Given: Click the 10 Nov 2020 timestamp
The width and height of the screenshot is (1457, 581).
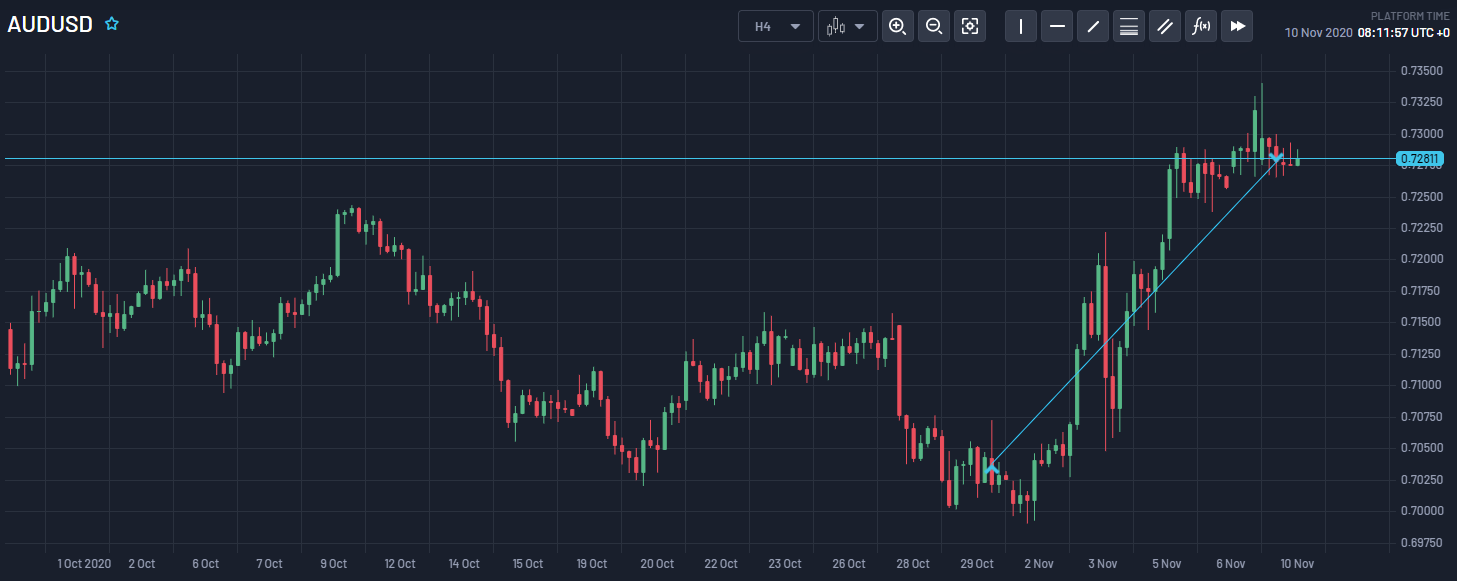Looking at the screenshot, I should tap(1320, 31).
